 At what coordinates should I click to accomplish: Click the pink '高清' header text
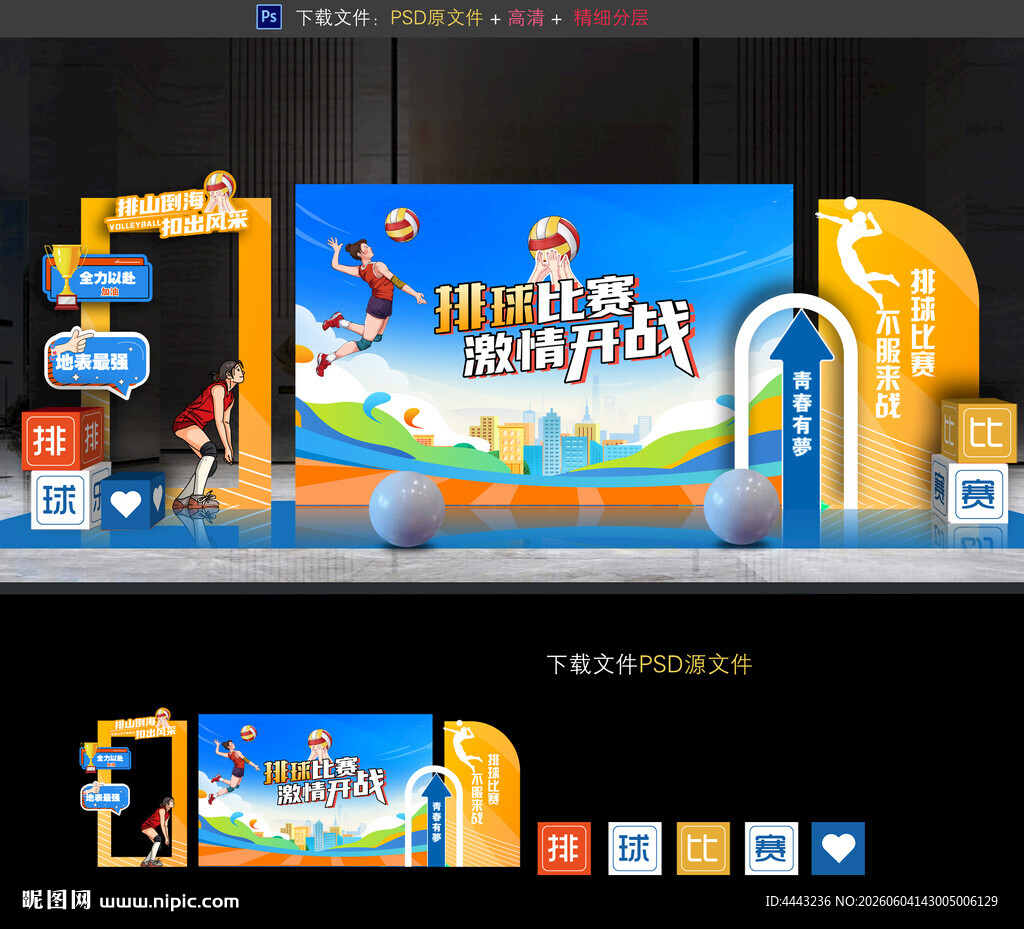pyautogui.click(x=526, y=18)
